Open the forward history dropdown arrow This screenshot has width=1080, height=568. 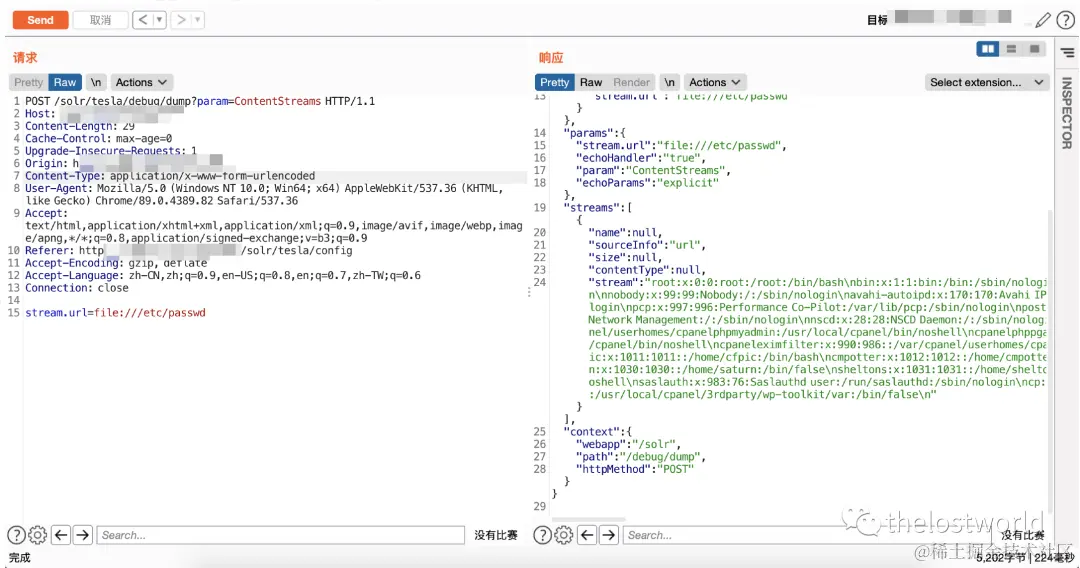point(198,20)
